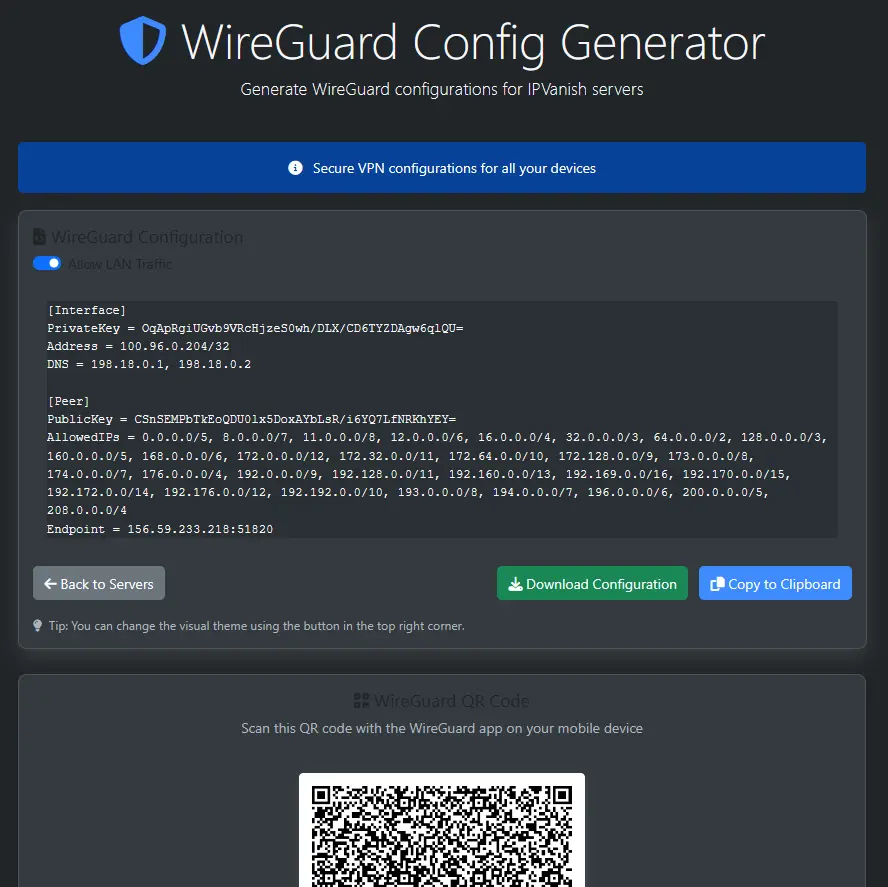Click the AllowedIPs label in config
The height and width of the screenshot is (887, 888).
pyautogui.click(x=83, y=437)
